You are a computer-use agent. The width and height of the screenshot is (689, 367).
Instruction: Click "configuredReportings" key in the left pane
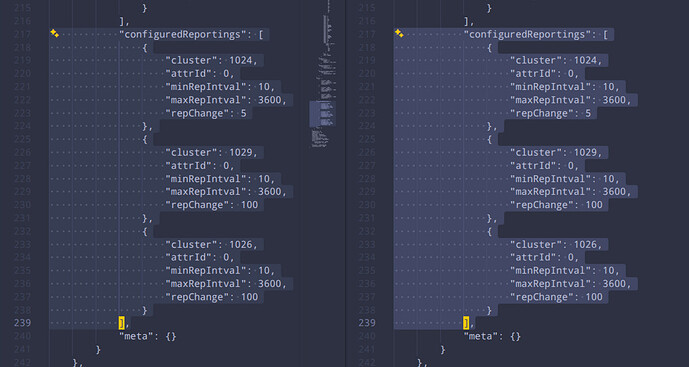[182, 34]
